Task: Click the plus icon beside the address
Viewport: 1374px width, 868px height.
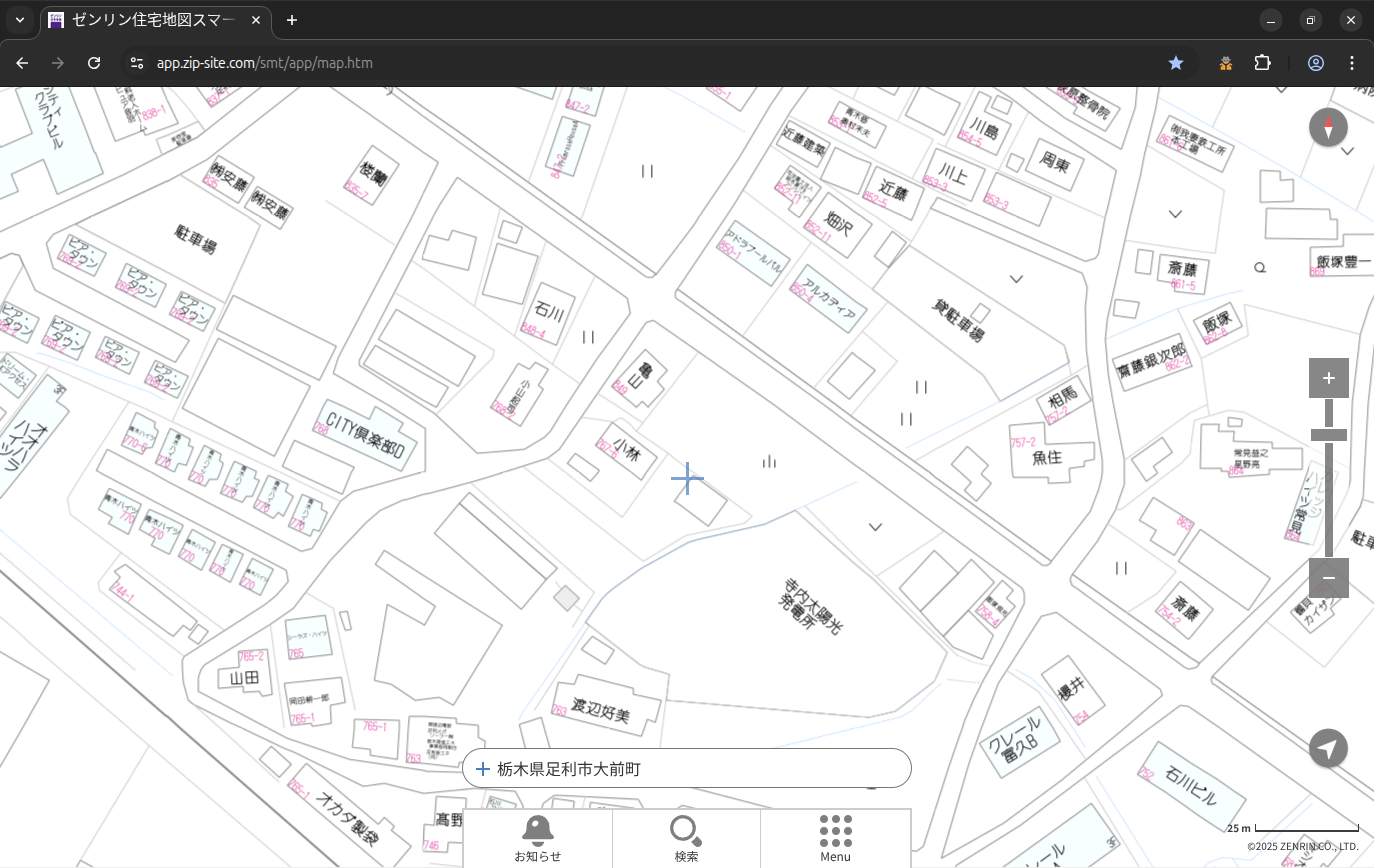Action: pos(483,769)
